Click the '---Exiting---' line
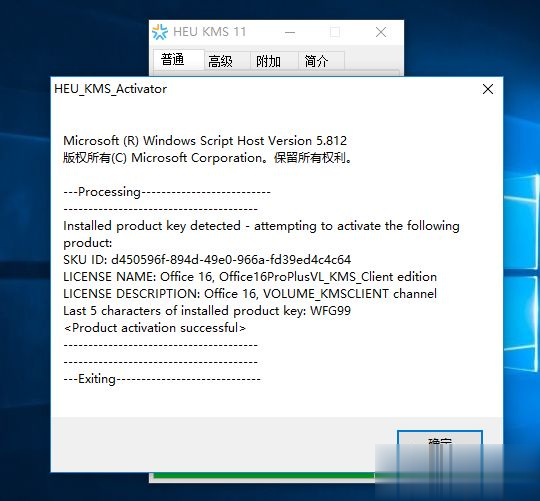540x501 pixels. pyautogui.click(x=162, y=379)
